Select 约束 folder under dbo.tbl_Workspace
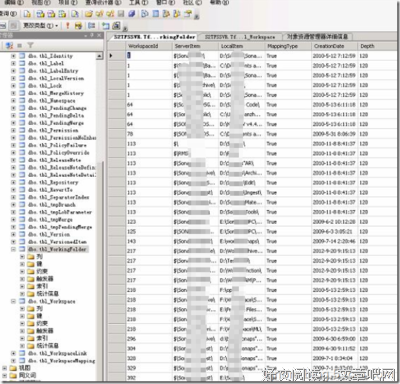This screenshot has height=384, width=400. point(42,323)
